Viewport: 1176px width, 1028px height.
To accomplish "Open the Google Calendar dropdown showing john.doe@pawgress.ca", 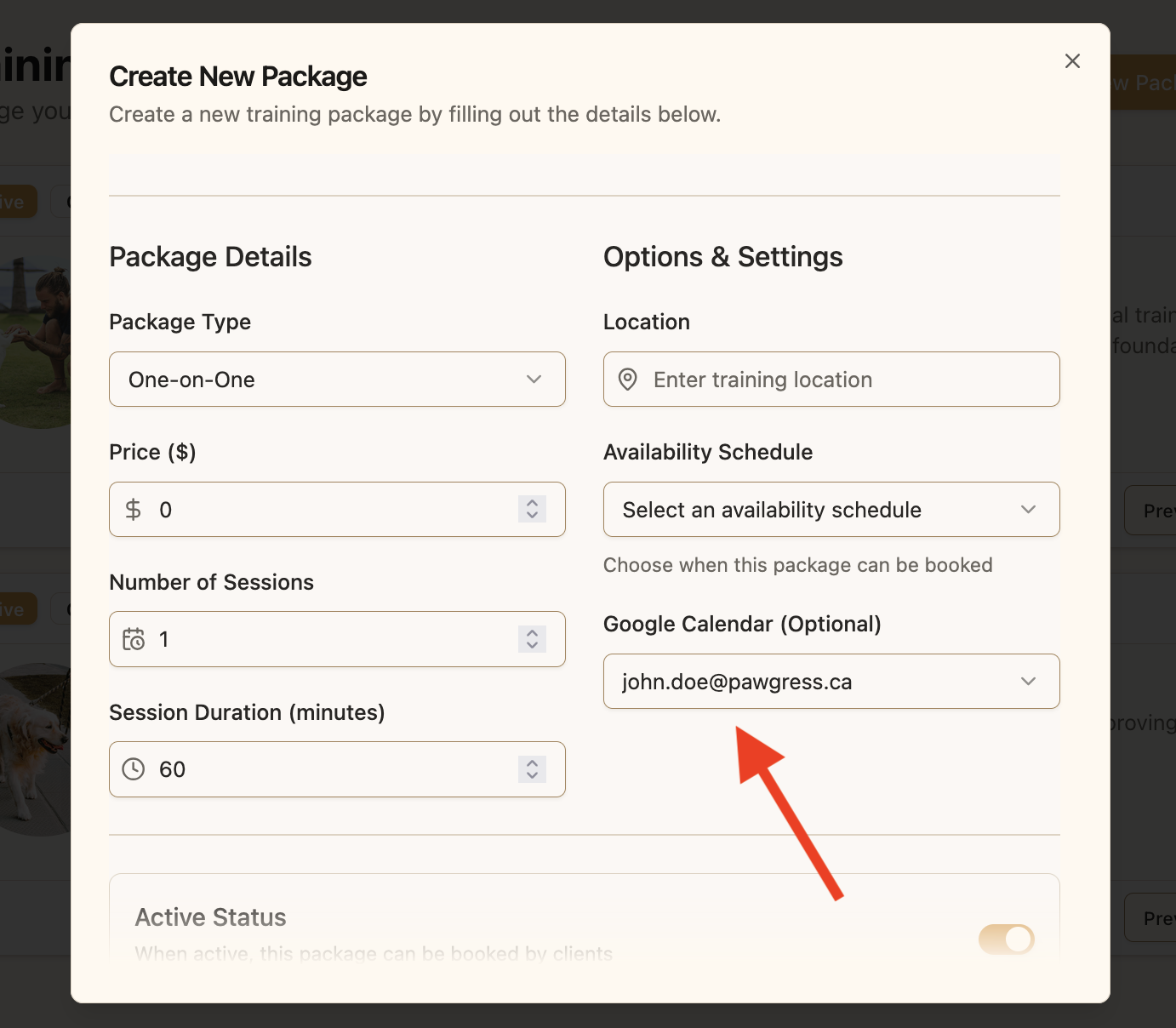I will click(831, 681).
